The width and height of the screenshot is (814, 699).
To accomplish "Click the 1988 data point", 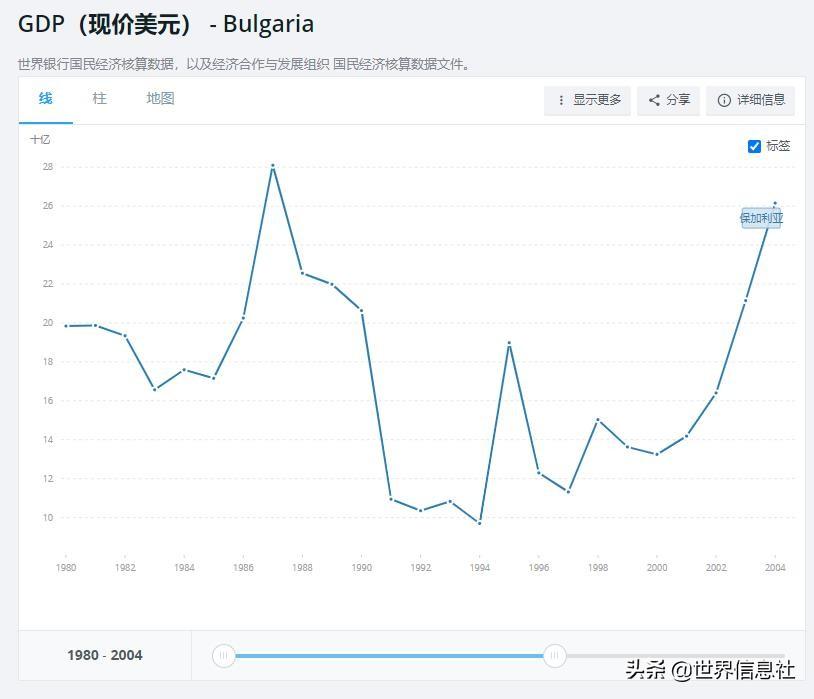I will point(302,273).
